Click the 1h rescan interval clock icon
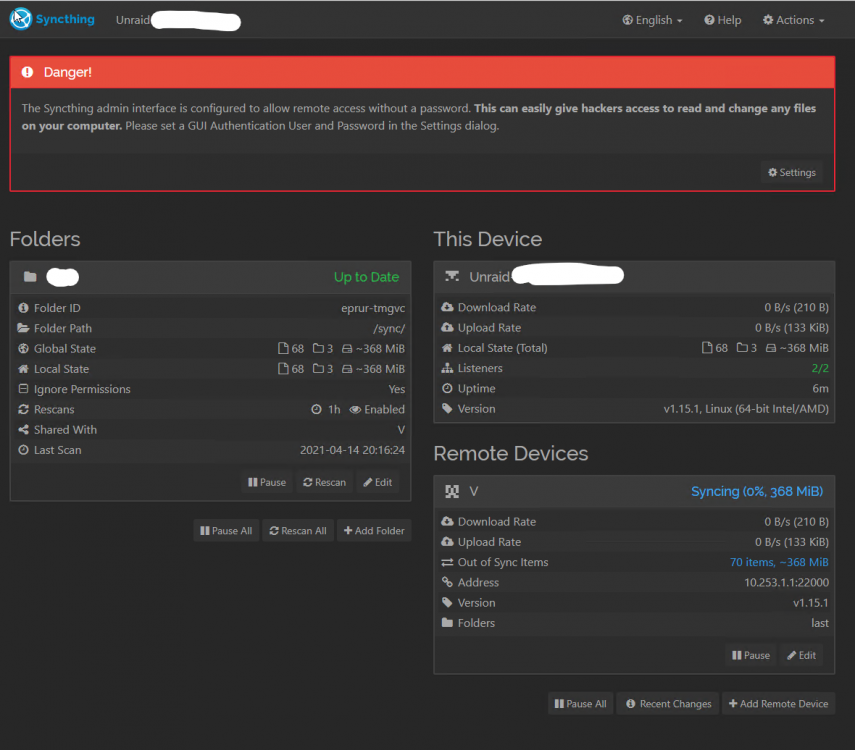This screenshot has height=750, width=855. tap(316, 409)
